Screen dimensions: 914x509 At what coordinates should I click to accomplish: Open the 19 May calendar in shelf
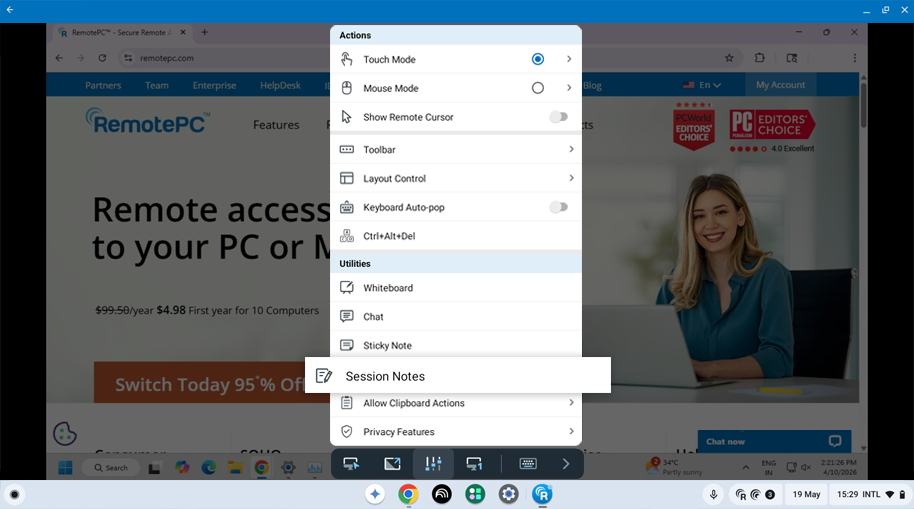[806, 494]
